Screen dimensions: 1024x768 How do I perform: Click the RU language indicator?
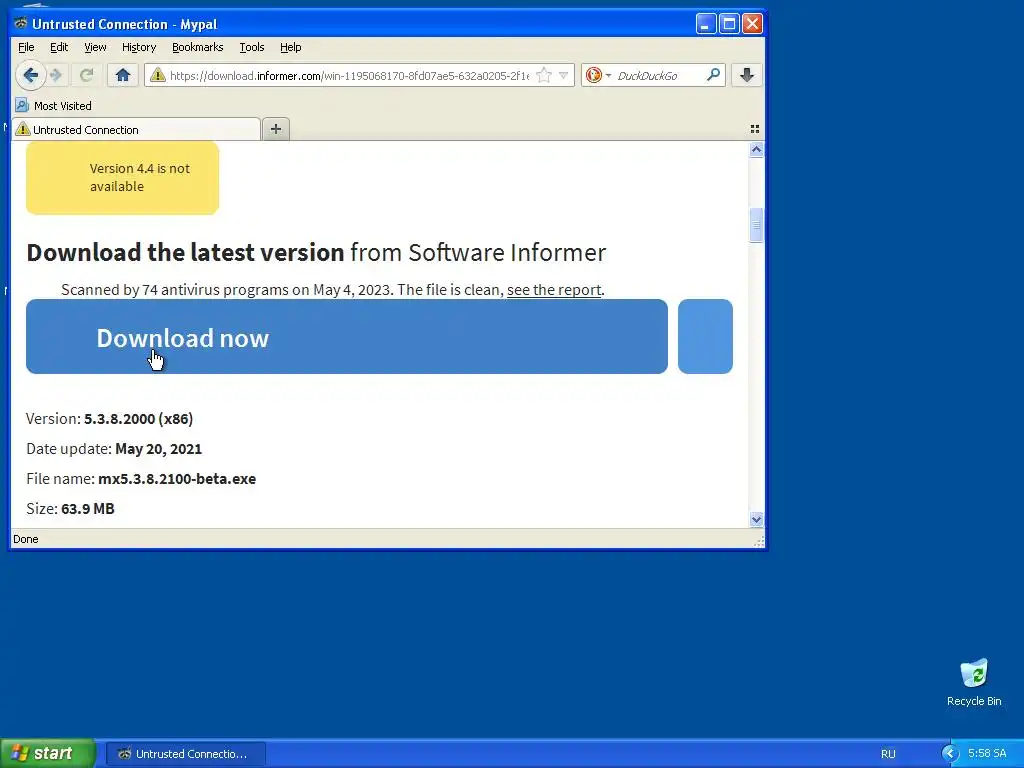[x=888, y=754]
